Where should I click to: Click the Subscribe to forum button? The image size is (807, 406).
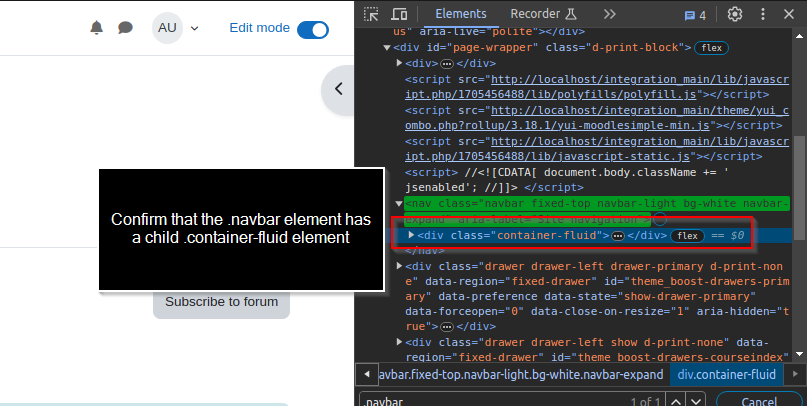(x=221, y=302)
